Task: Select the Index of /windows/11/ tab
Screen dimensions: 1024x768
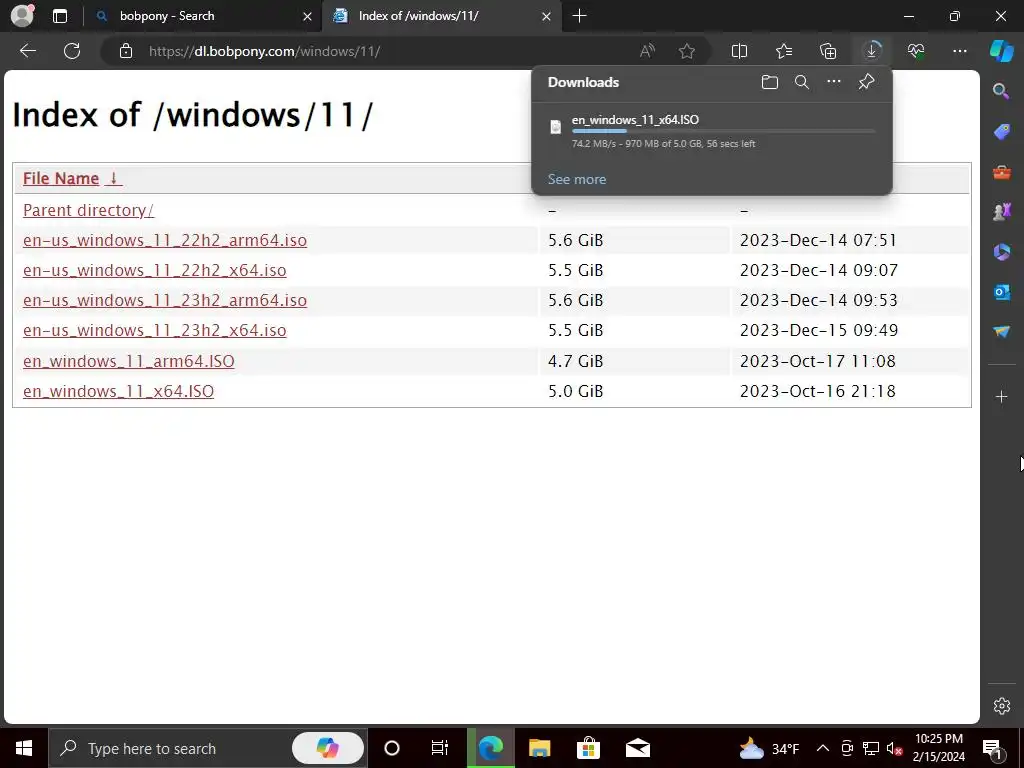Action: pyautogui.click(x=441, y=16)
